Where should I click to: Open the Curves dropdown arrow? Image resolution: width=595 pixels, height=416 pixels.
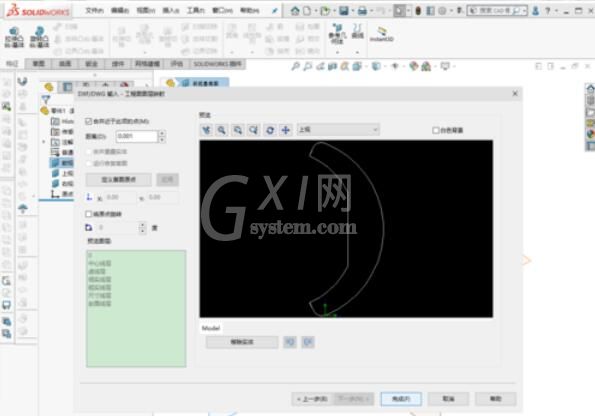(x=357, y=52)
